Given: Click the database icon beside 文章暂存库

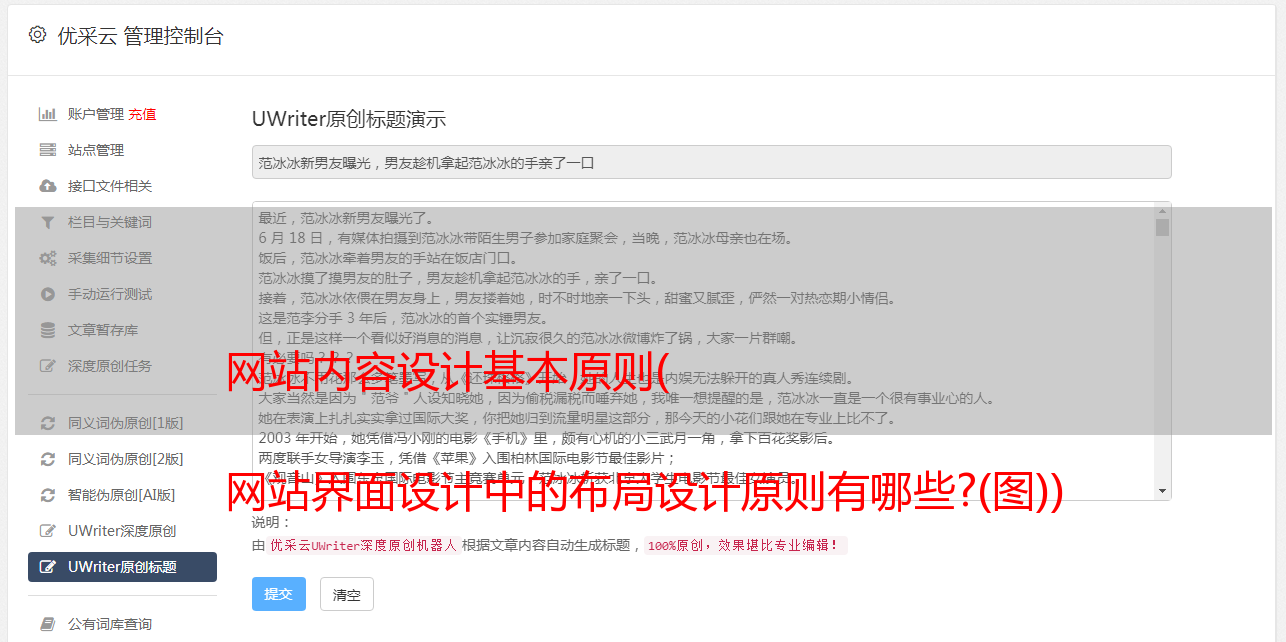Looking at the screenshot, I should 47,330.
